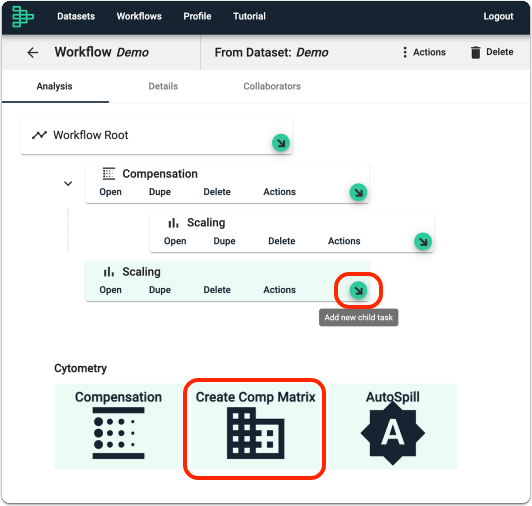Delete the Compensation task
The width and height of the screenshot is (532, 506).
point(217,192)
